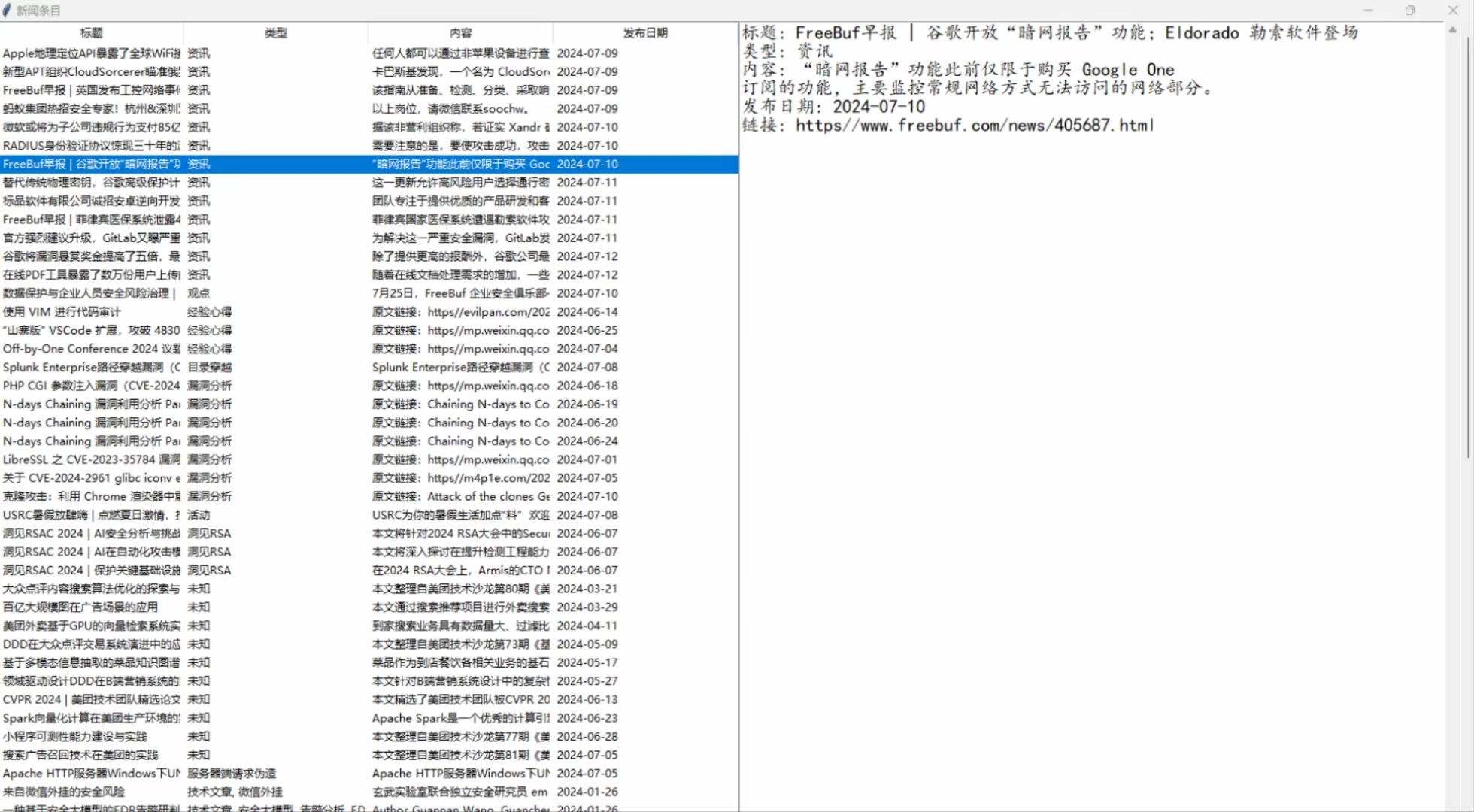Click type cell '目录穿越'
Screen dimensions: 1474x812
(x=210, y=367)
